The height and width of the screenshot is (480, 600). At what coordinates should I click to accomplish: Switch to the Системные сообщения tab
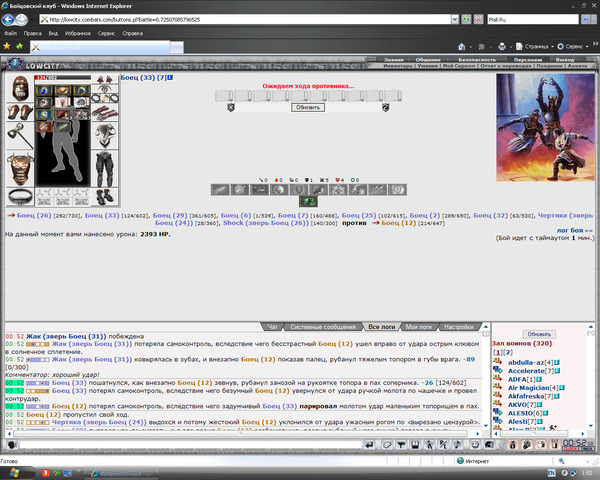(x=323, y=327)
